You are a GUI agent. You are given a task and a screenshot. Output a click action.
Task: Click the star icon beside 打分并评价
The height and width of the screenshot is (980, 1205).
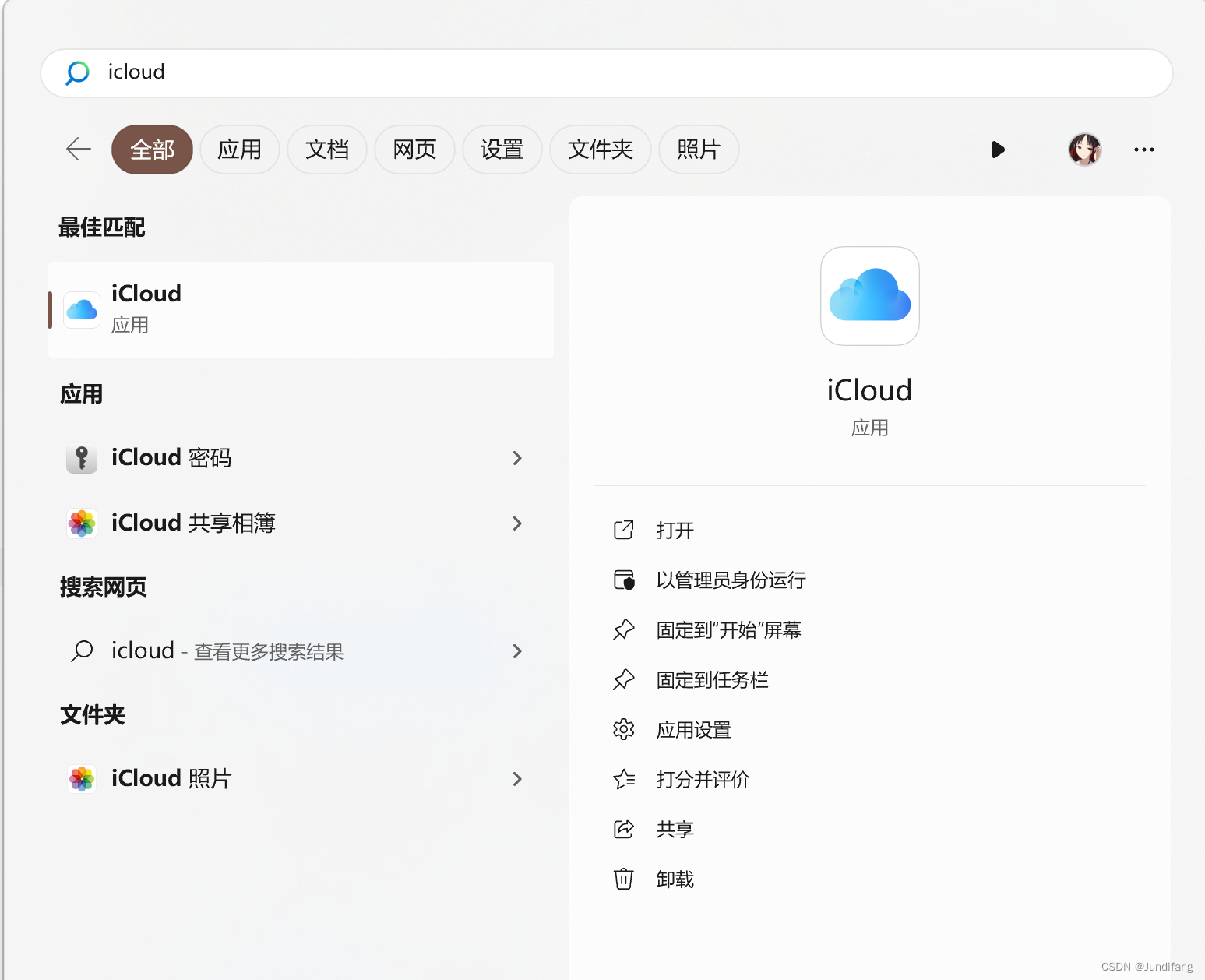pos(624,779)
